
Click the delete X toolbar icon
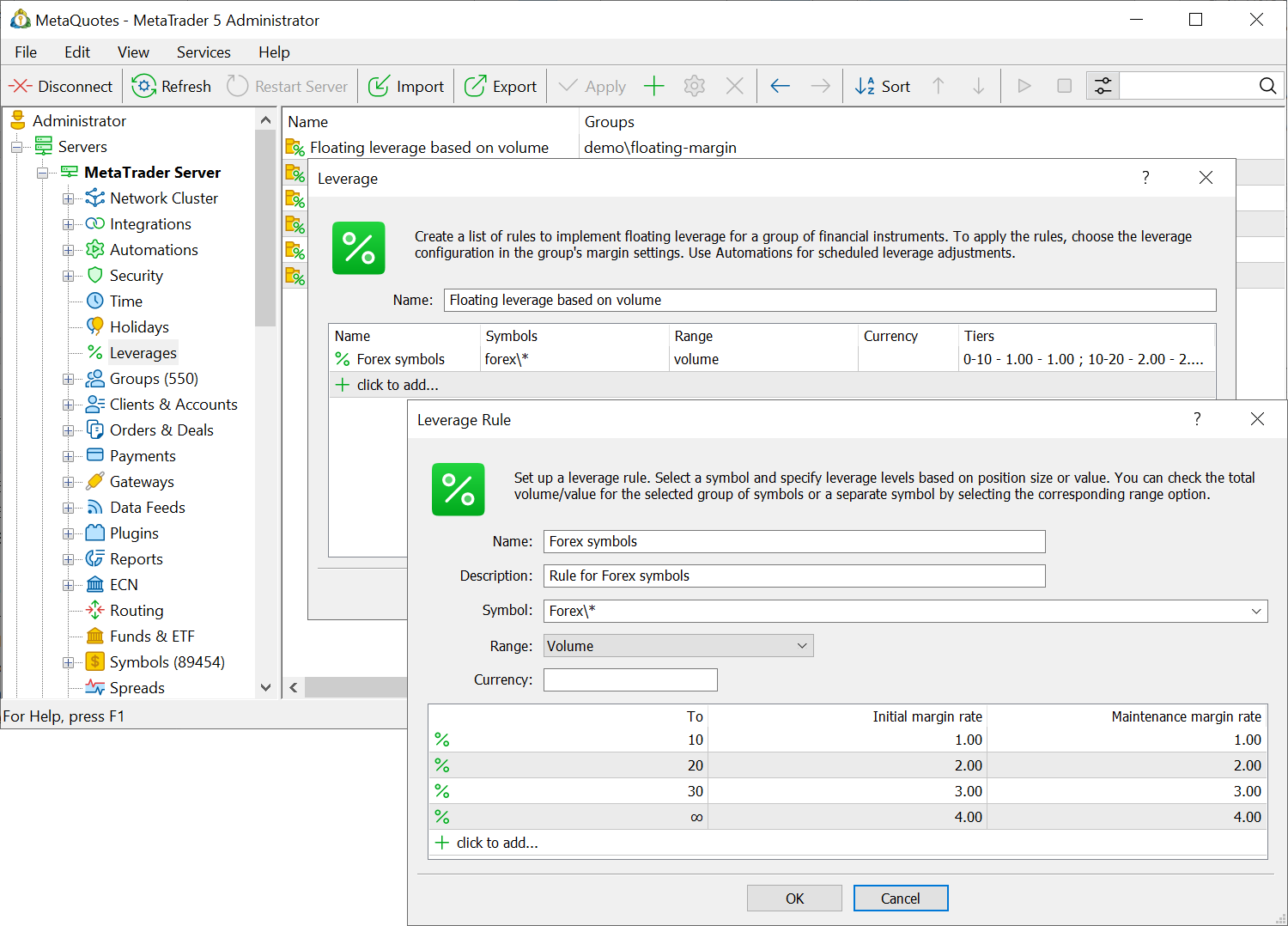[734, 85]
